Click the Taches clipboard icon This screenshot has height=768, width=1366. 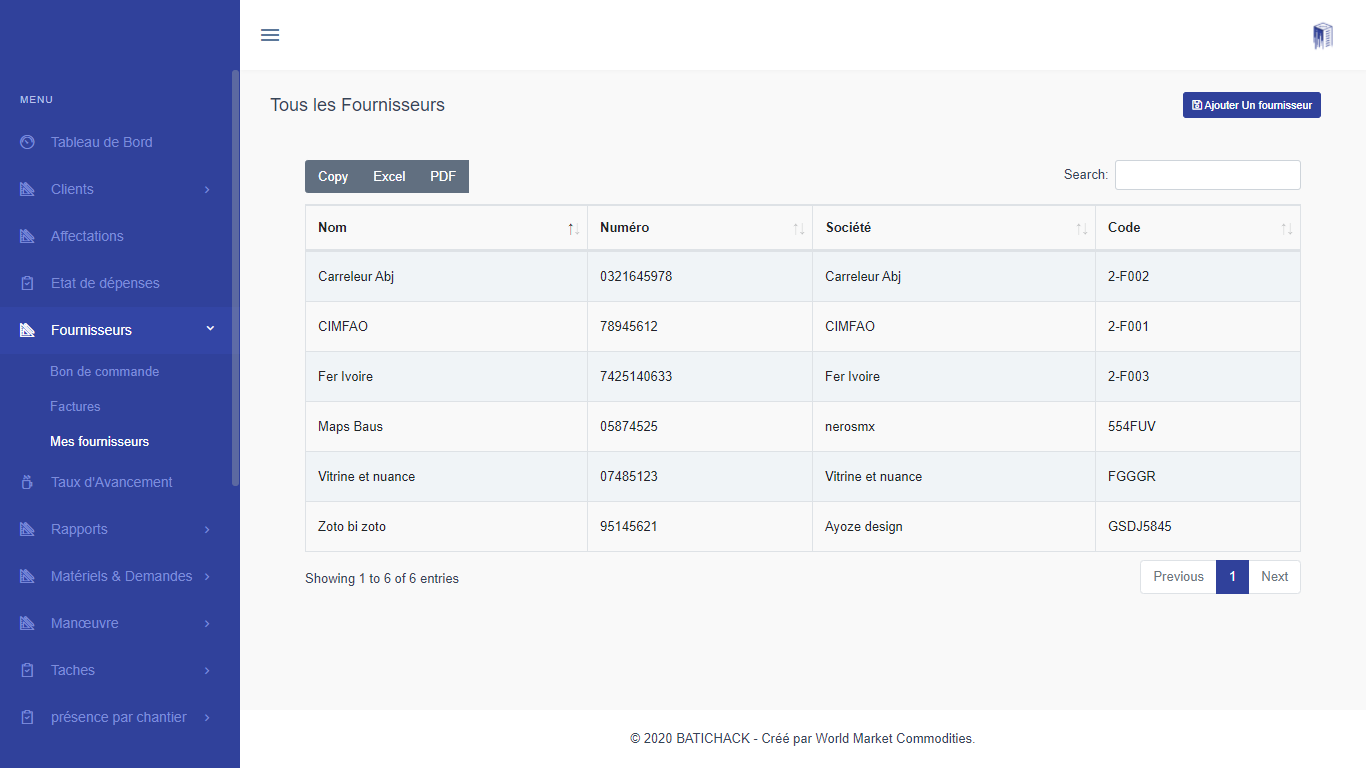[28, 670]
